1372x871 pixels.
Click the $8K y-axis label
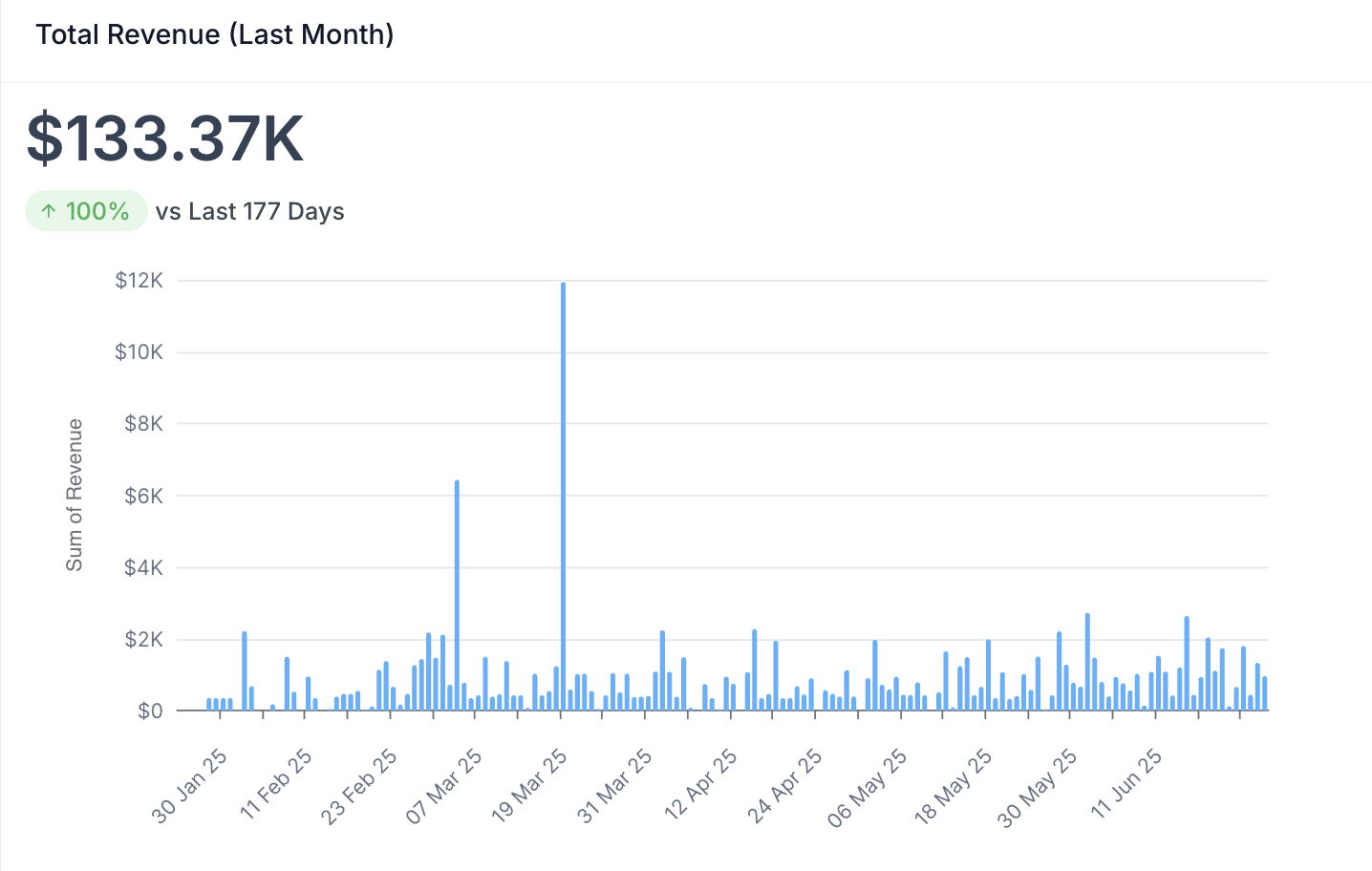tap(143, 424)
